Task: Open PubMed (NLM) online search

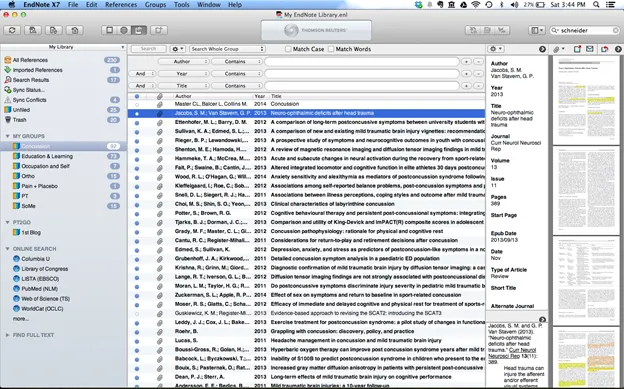Action: [39, 289]
